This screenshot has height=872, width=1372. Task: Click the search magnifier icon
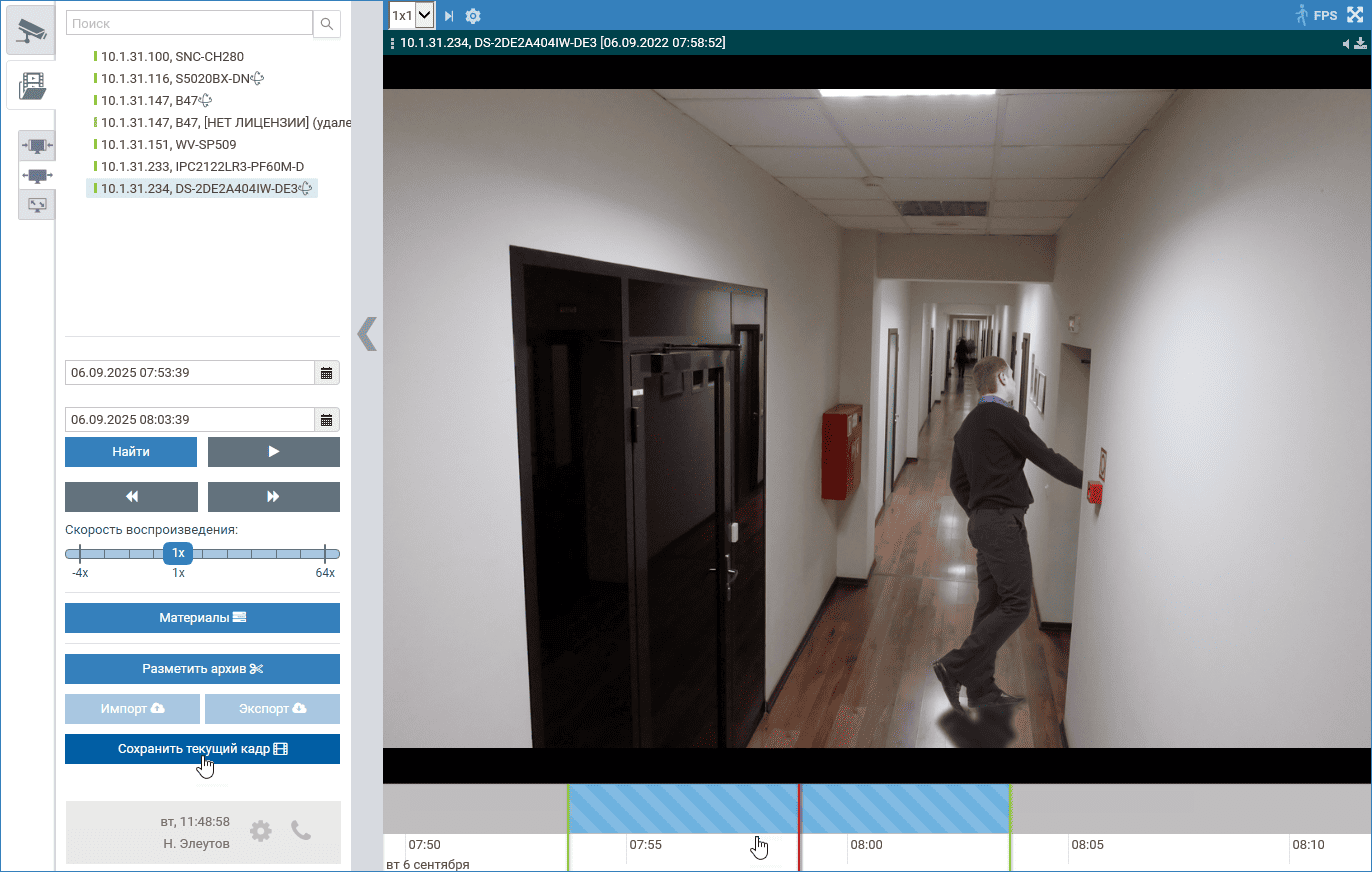[x=327, y=24]
